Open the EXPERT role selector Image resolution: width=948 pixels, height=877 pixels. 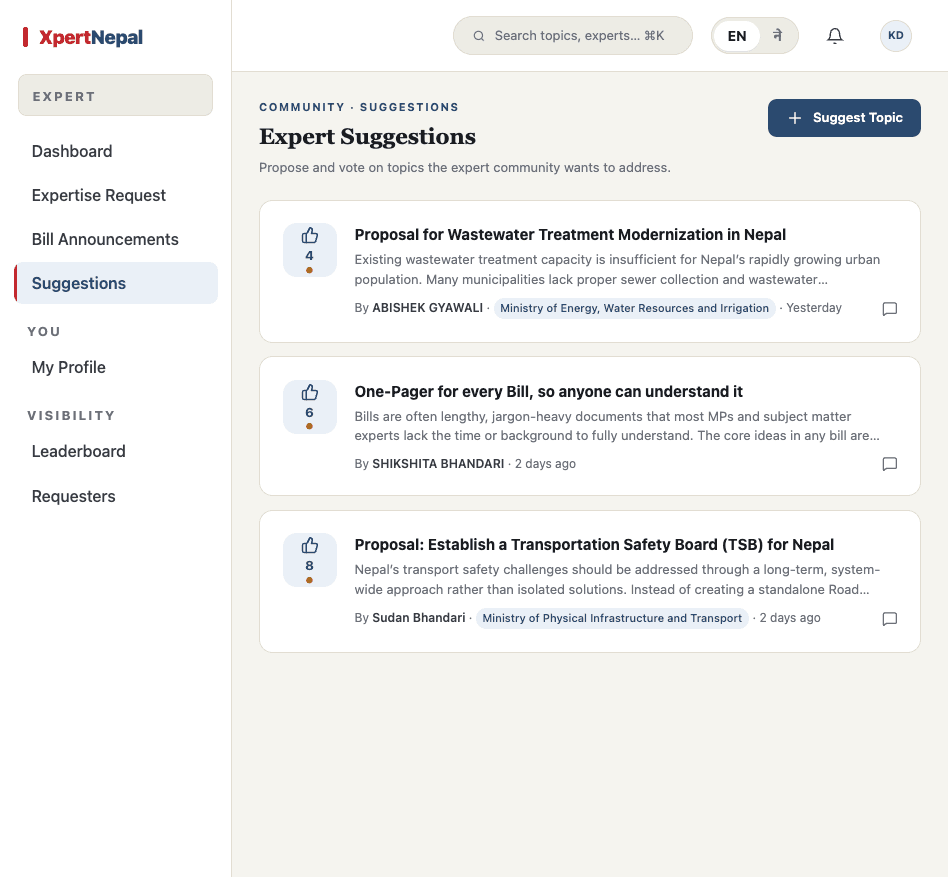click(115, 95)
